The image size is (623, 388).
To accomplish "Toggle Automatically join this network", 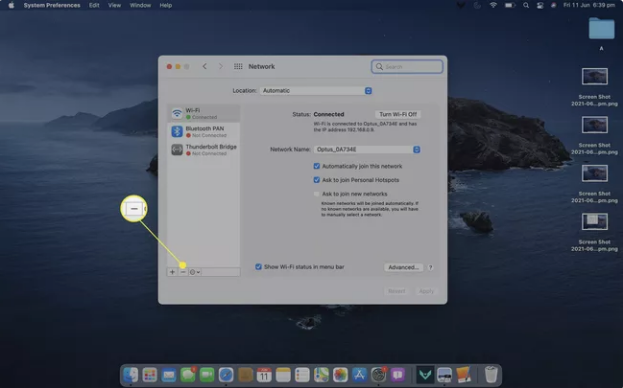I will [x=317, y=166].
